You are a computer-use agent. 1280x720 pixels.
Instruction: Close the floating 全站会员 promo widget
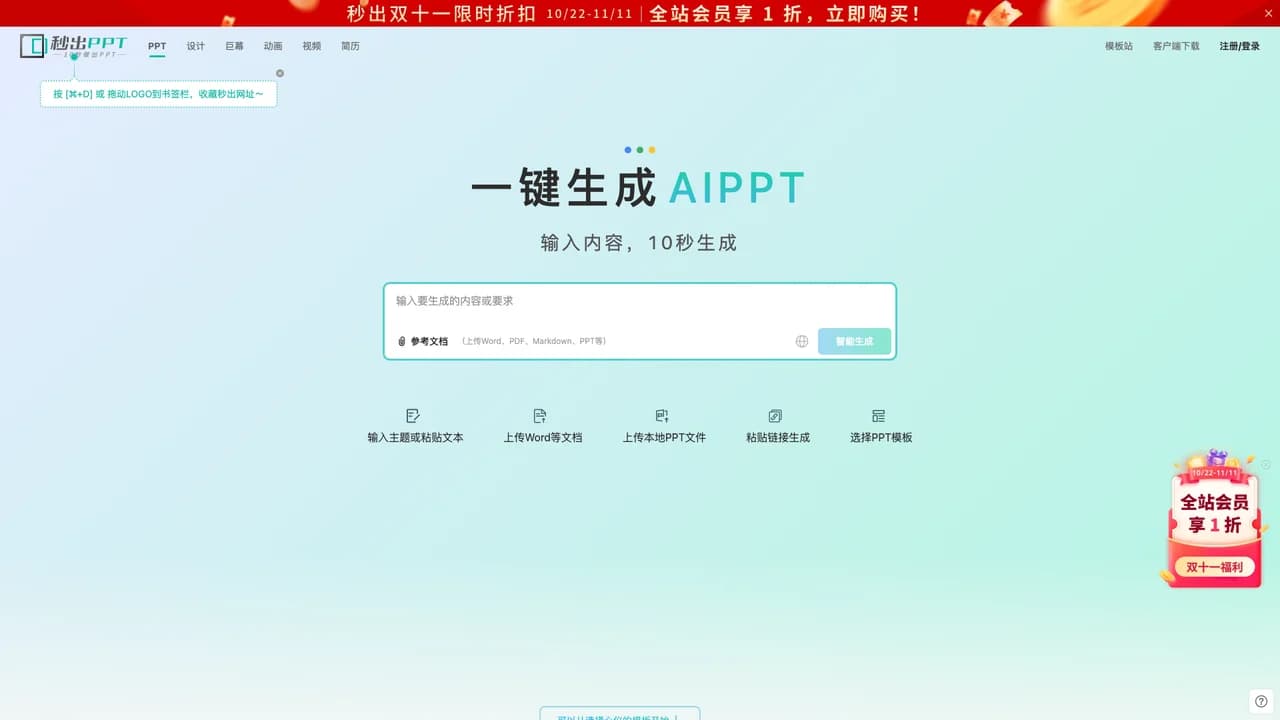click(x=1266, y=465)
